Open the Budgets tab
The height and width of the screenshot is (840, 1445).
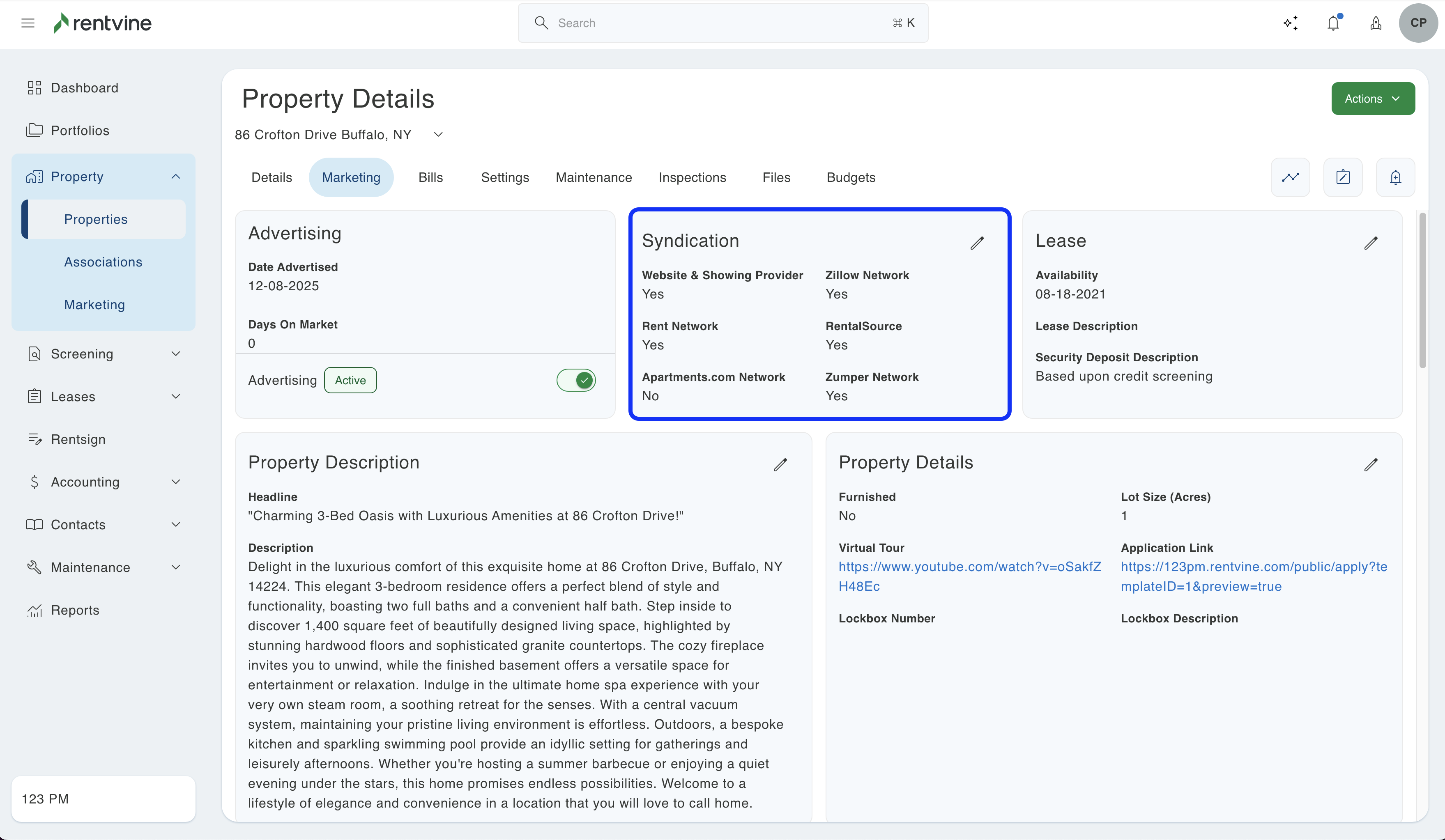coord(850,177)
